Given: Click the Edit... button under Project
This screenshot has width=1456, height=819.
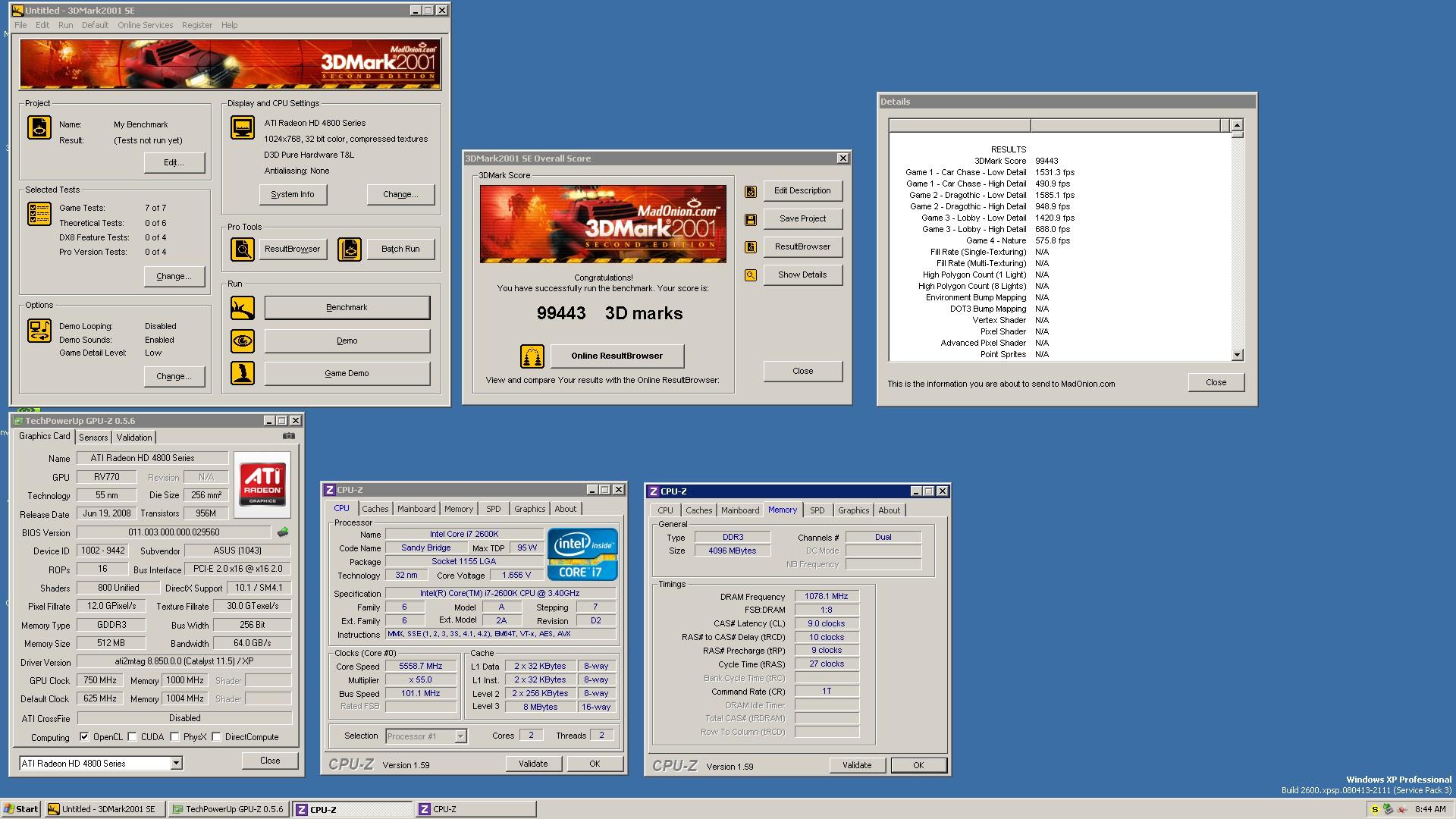Looking at the screenshot, I should point(174,162).
